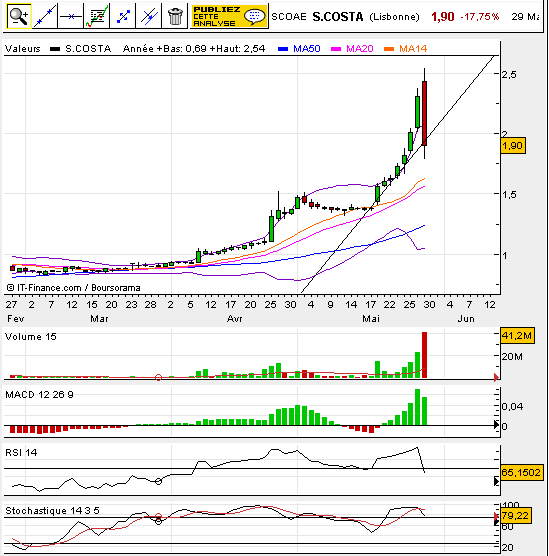Select the trend line drawing tool
This screenshot has width=549, height=556.
(x=45, y=16)
